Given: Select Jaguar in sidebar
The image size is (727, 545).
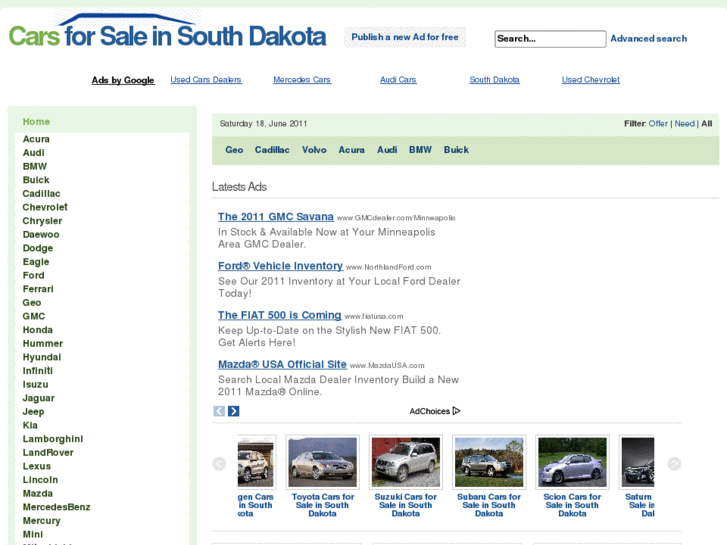Looking at the screenshot, I should (38, 398).
